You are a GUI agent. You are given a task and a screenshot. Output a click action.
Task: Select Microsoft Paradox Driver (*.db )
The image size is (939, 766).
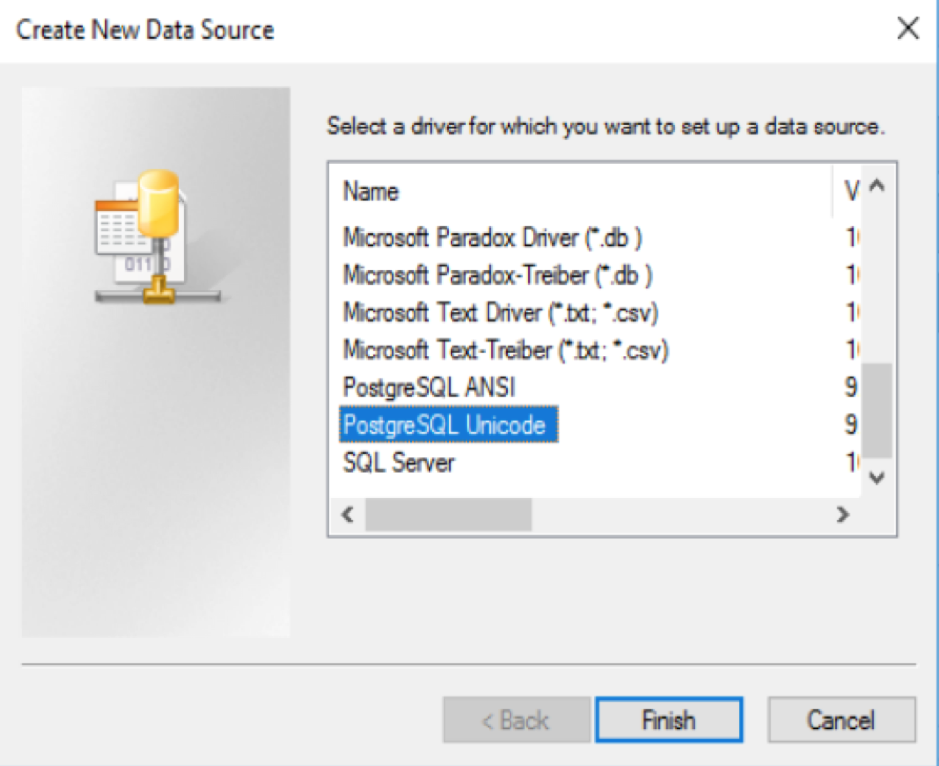(492, 238)
